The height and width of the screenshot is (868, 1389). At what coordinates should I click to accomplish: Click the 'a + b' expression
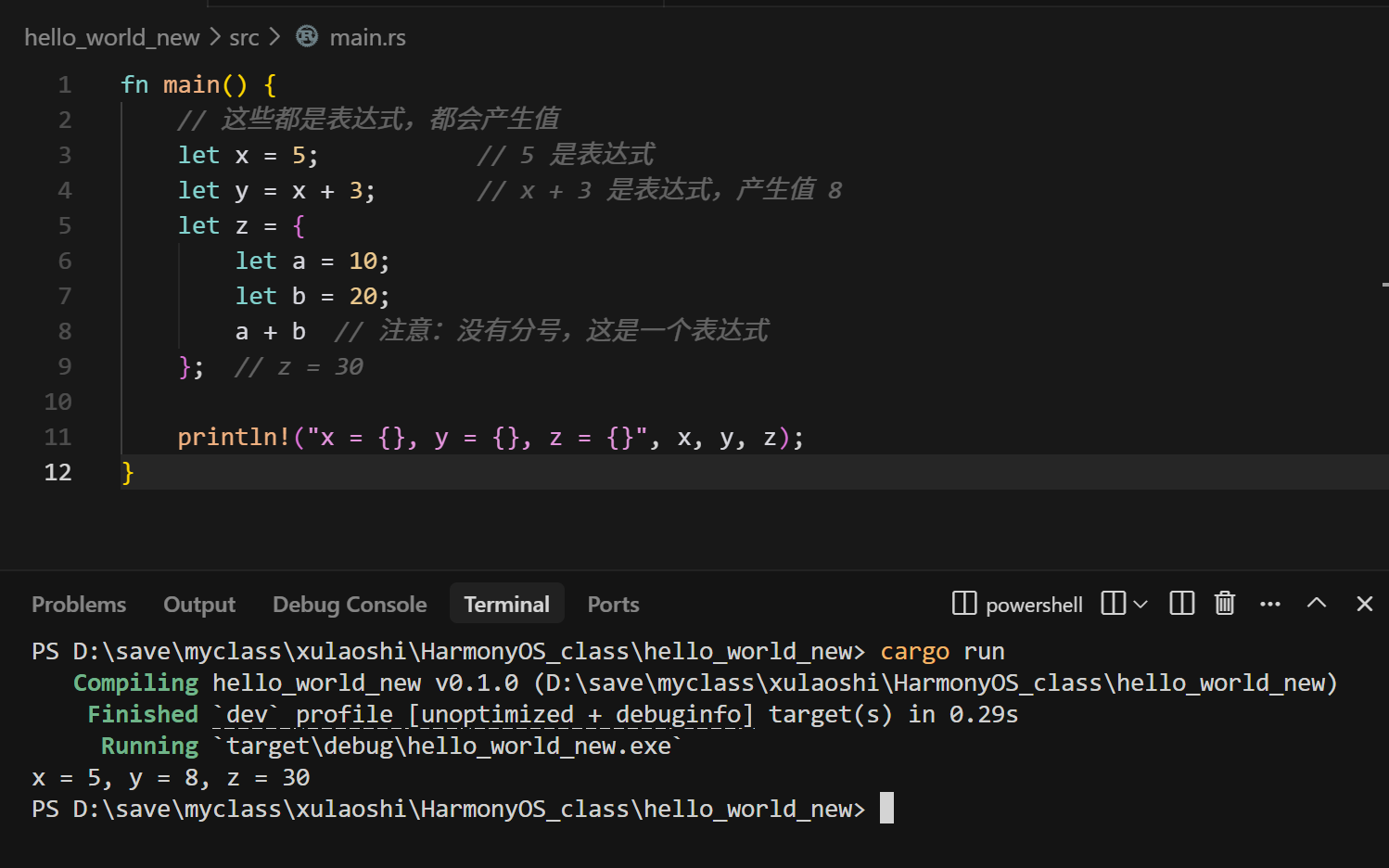(x=271, y=331)
